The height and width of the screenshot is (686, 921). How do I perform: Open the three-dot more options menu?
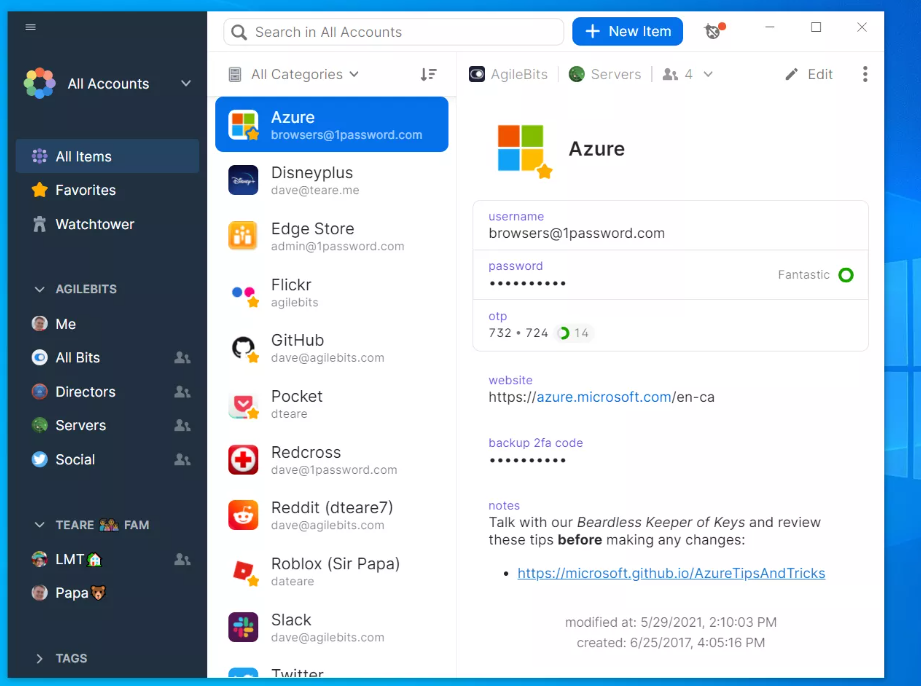tap(864, 74)
